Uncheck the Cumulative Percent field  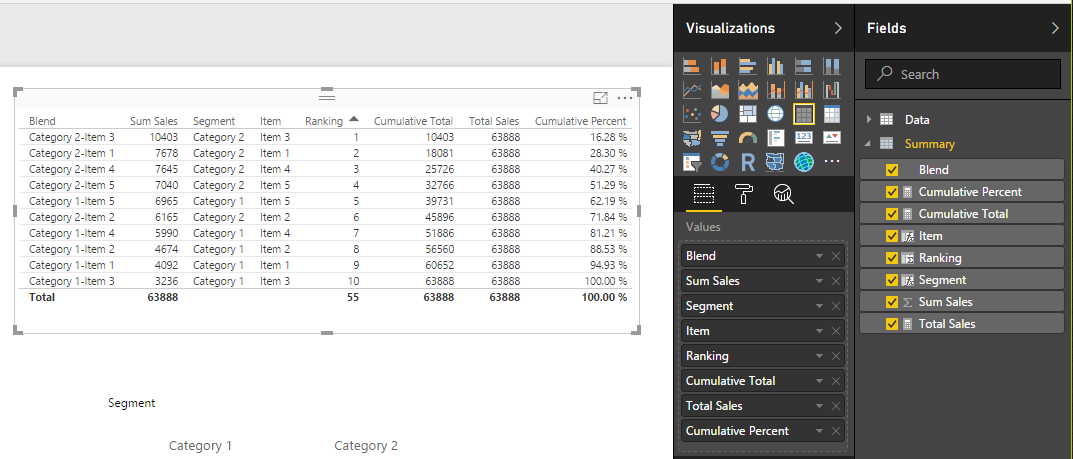point(892,192)
